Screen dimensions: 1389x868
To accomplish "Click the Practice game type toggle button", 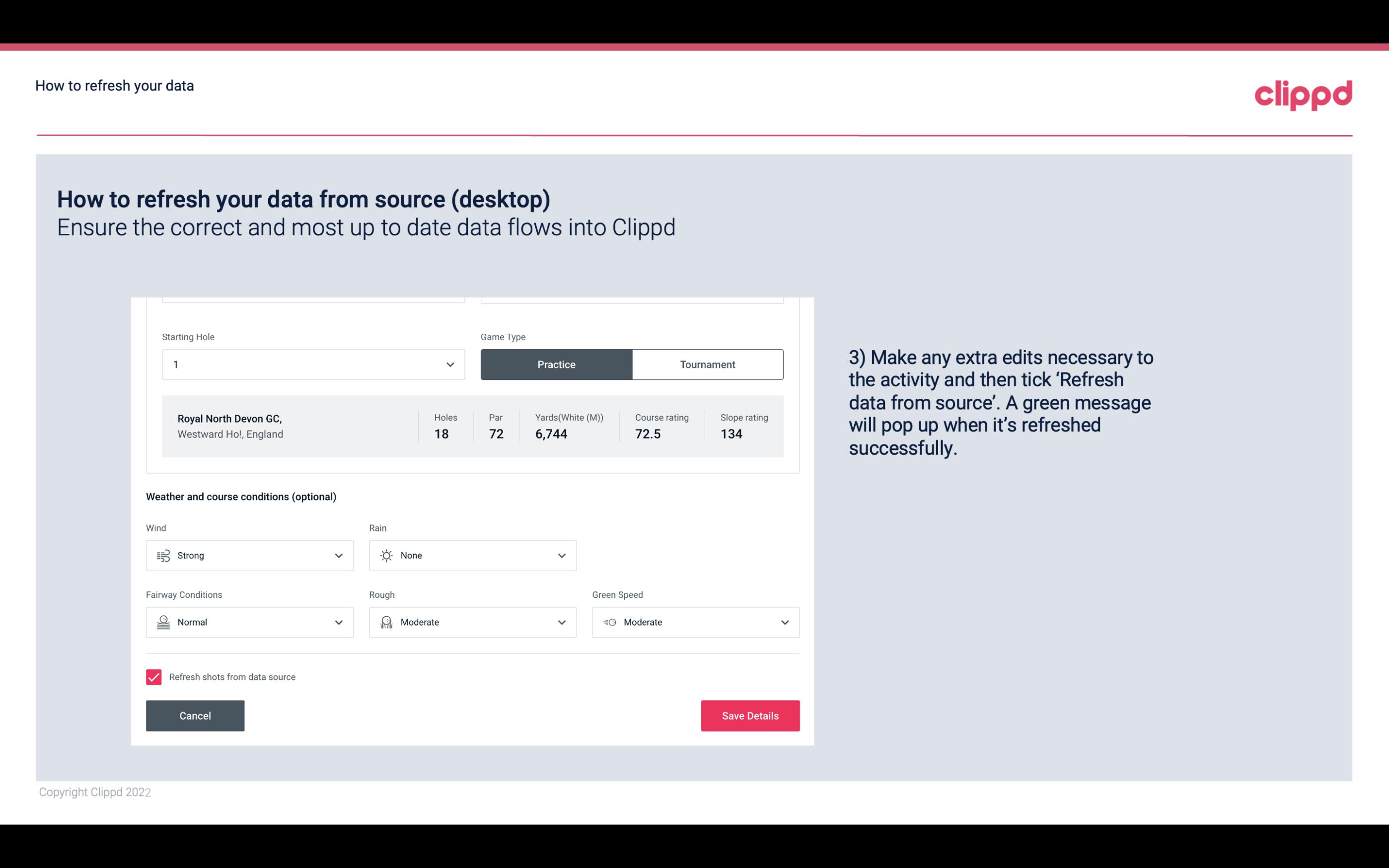I will click(556, 364).
